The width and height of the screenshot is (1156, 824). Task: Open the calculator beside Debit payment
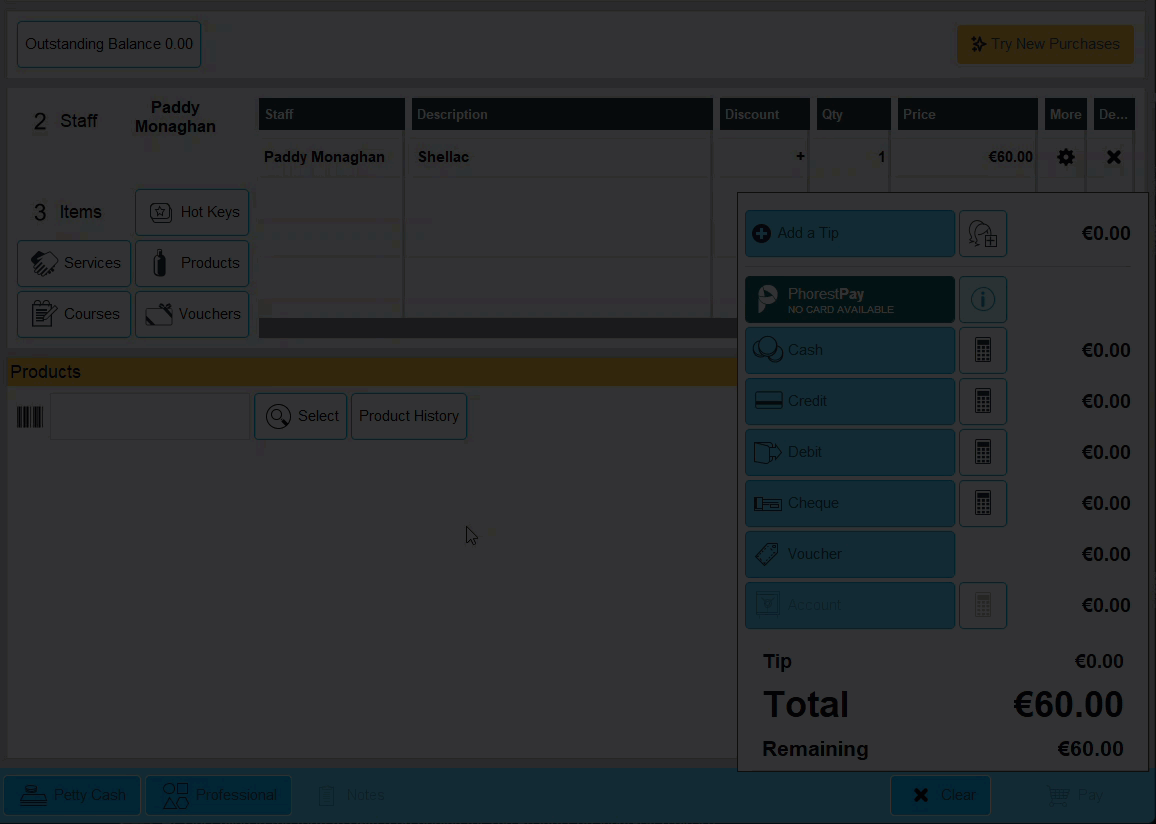(x=983, y=452)
